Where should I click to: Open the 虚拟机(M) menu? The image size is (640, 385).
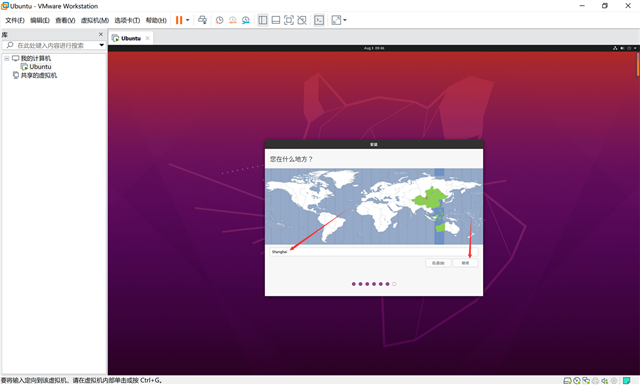coord(95,20)
